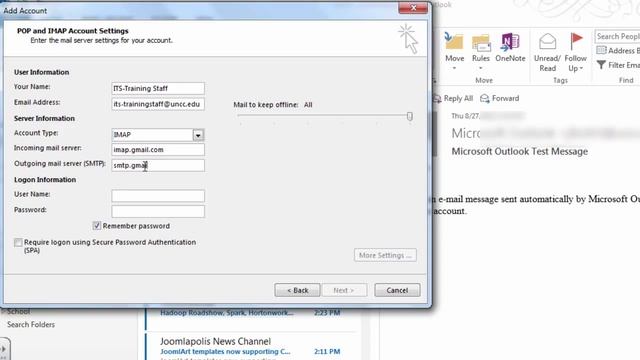The image size is (640, 360).
Task: Open Follow Up flag icon
Action: (576, 42)
